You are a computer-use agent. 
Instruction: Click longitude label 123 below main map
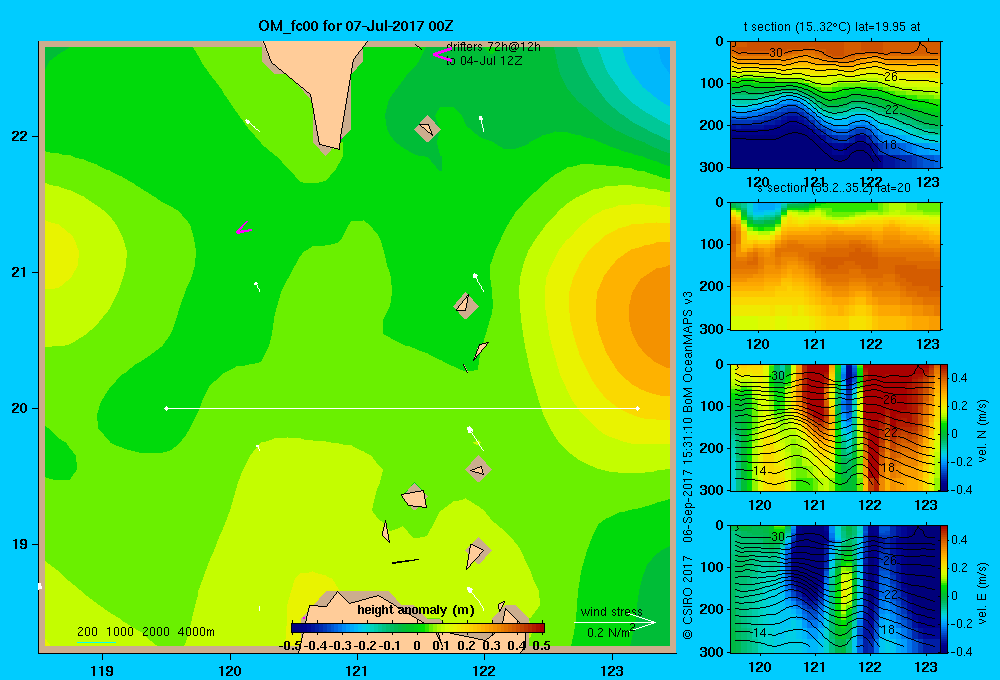point(612,670)
